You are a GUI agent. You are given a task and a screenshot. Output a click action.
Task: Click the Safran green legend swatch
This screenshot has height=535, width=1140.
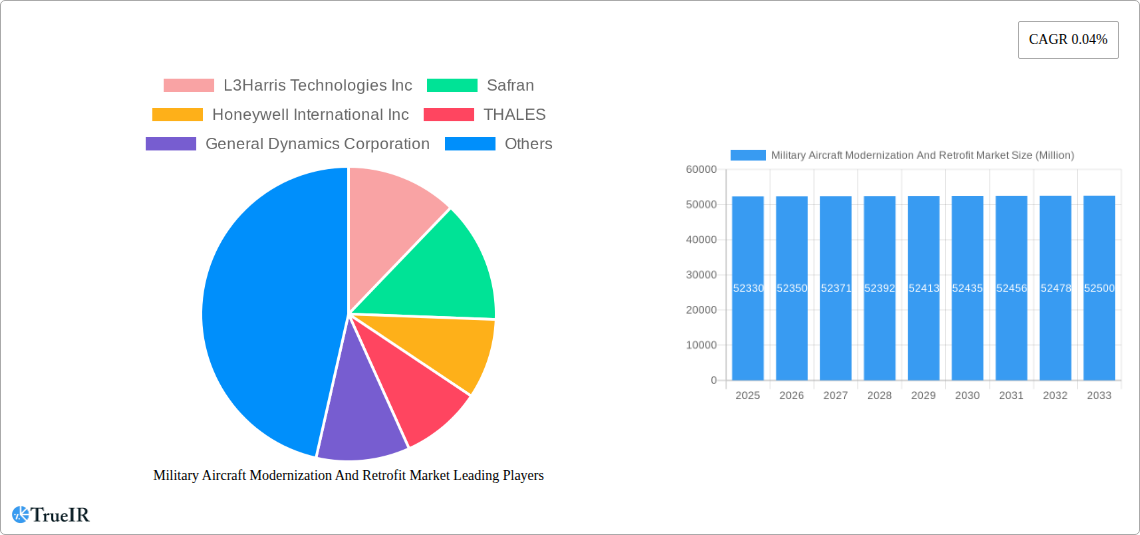click(x=452, y=85)
